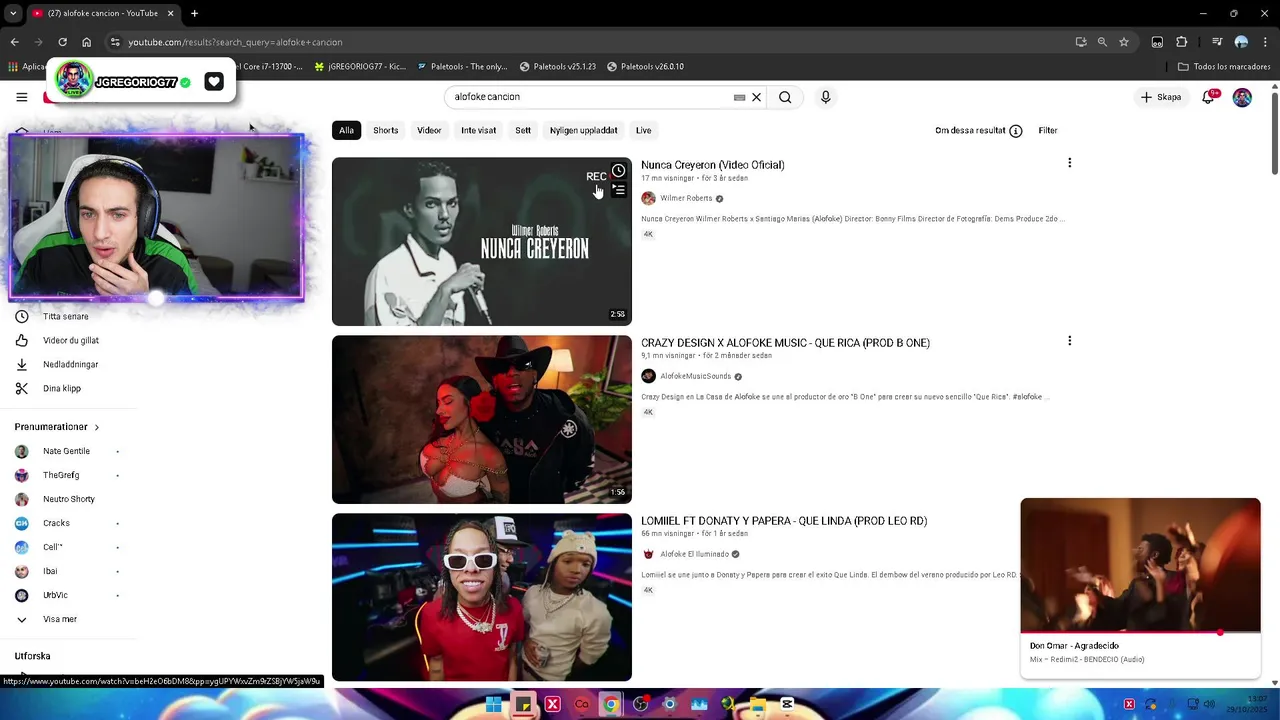Select the Sett filter chip
Viewport: 1280px width, 720px height.
click(523, 130)
